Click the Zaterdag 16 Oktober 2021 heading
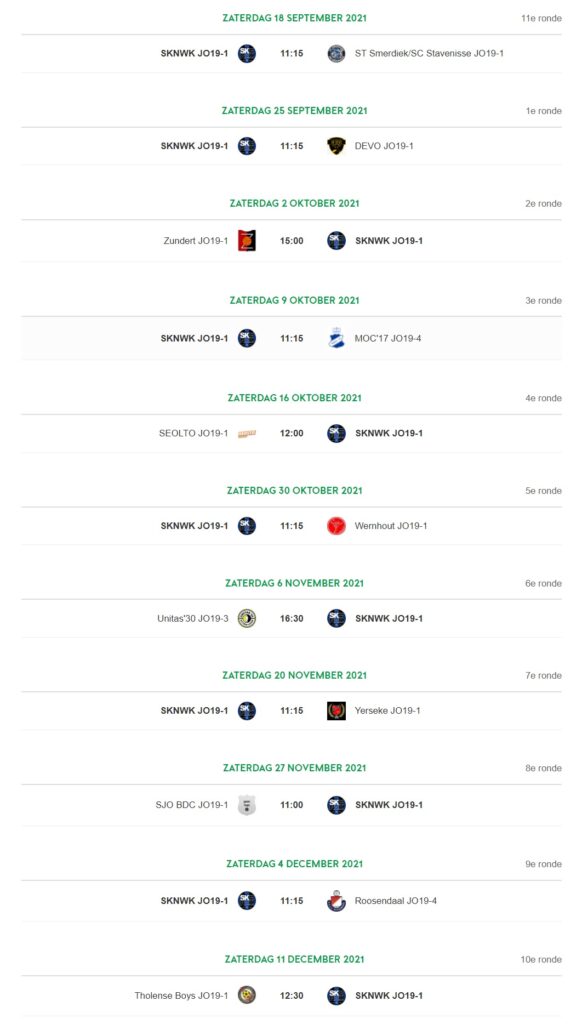The image size is (582, 1024). point(295,398)
